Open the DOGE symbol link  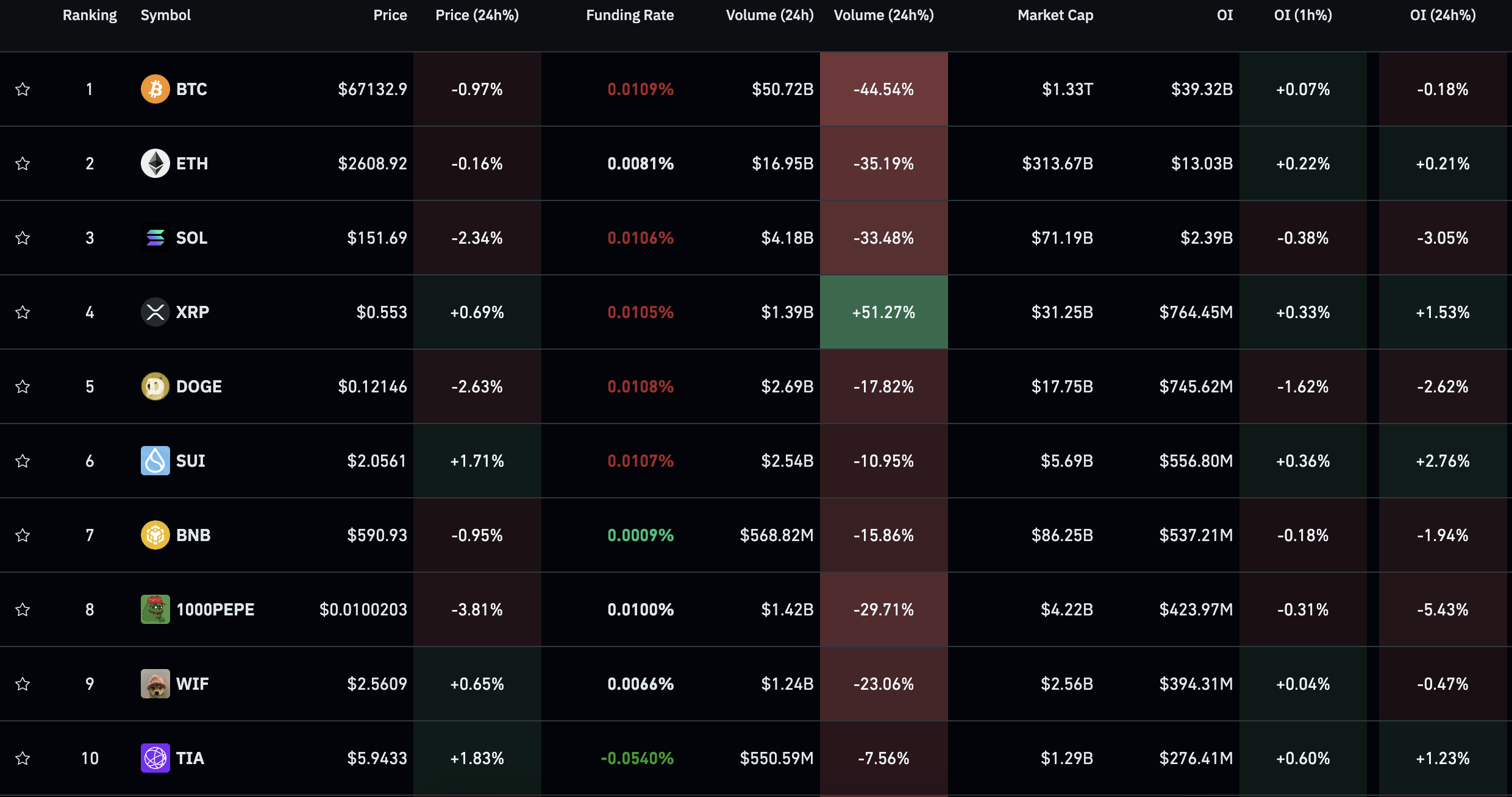(199, 386)
